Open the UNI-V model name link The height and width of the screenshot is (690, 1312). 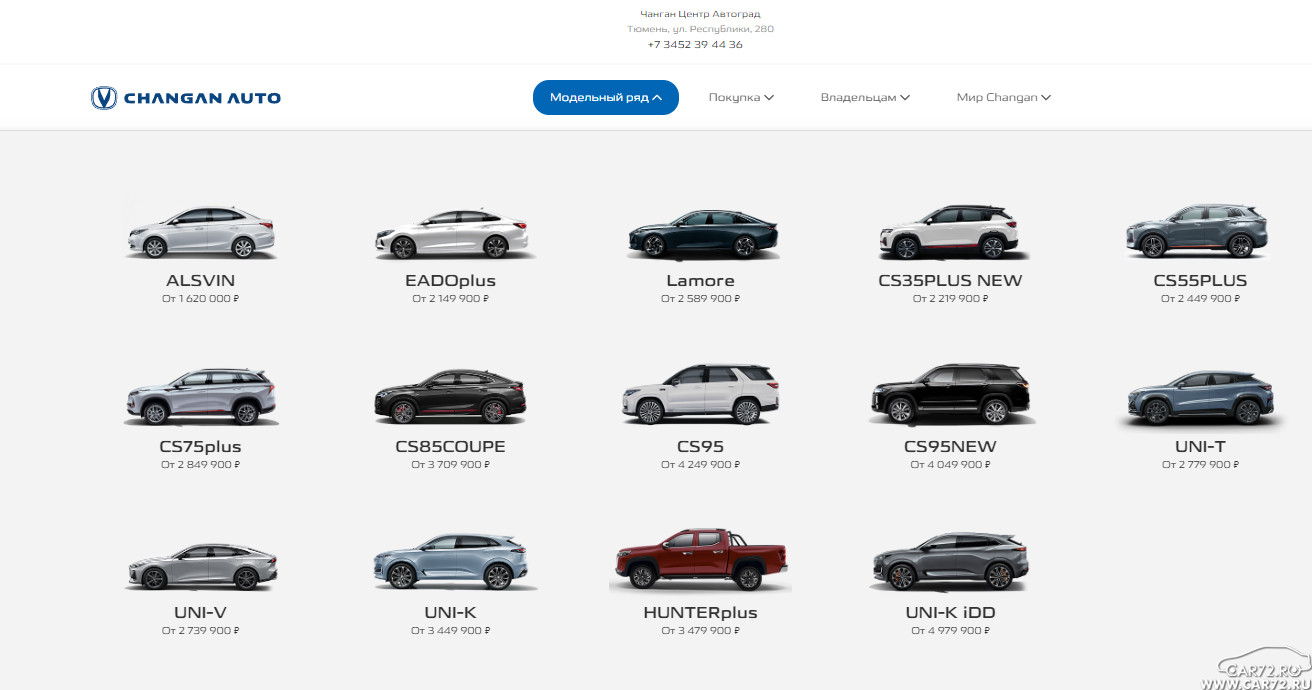[x=200, y=613]
